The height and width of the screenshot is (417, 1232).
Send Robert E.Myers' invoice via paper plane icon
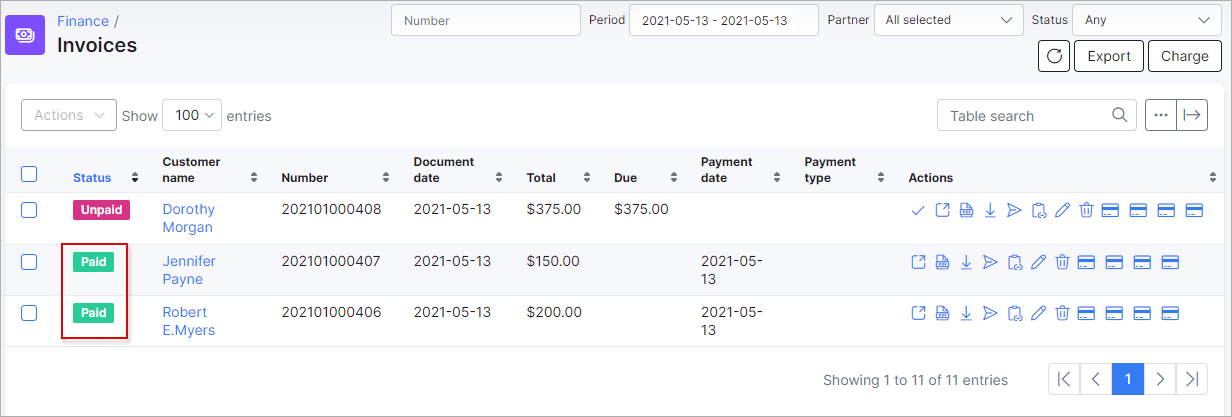click(x=990, y=313)
